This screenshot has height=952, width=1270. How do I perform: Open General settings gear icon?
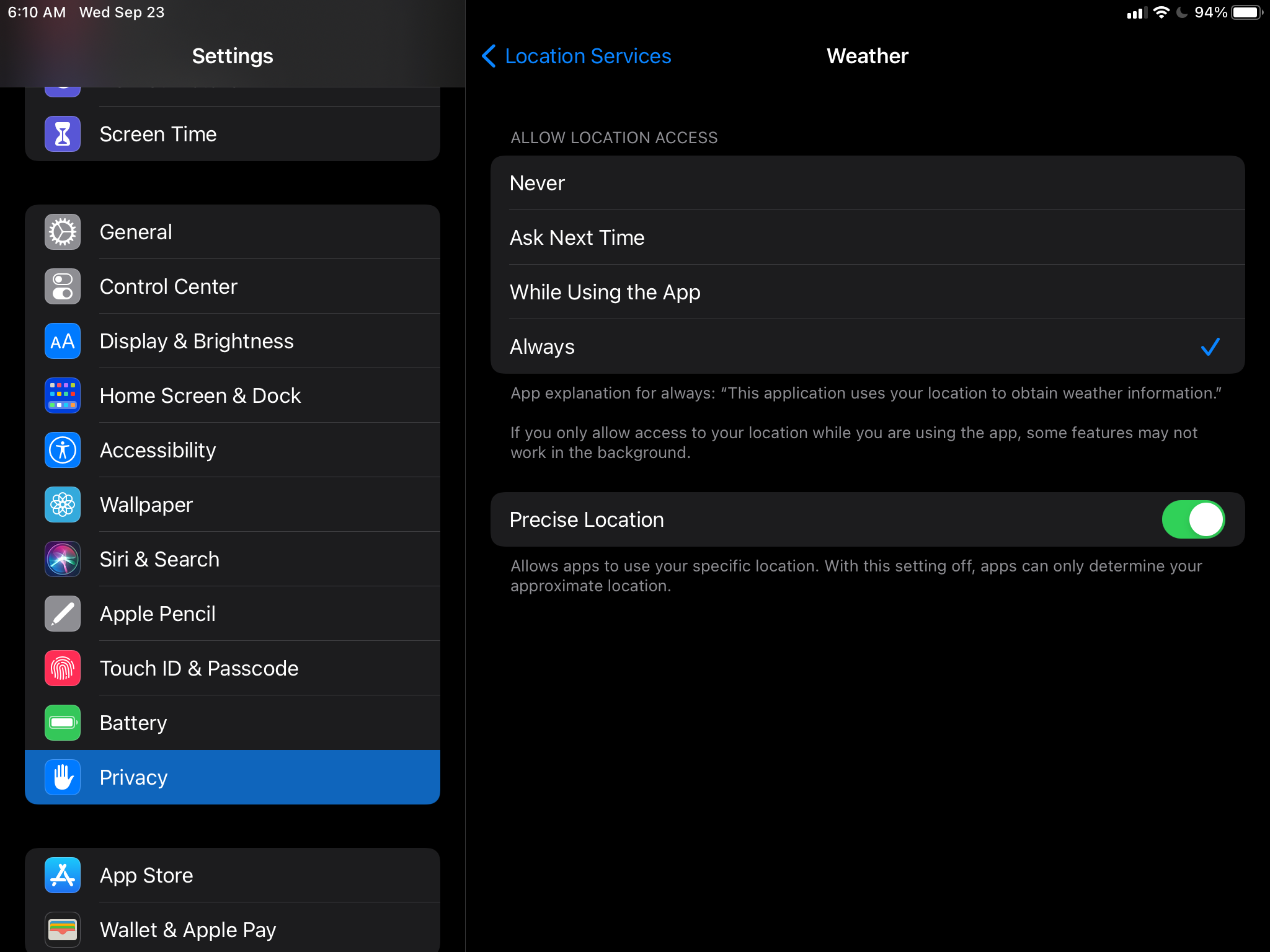pos(63,232)
